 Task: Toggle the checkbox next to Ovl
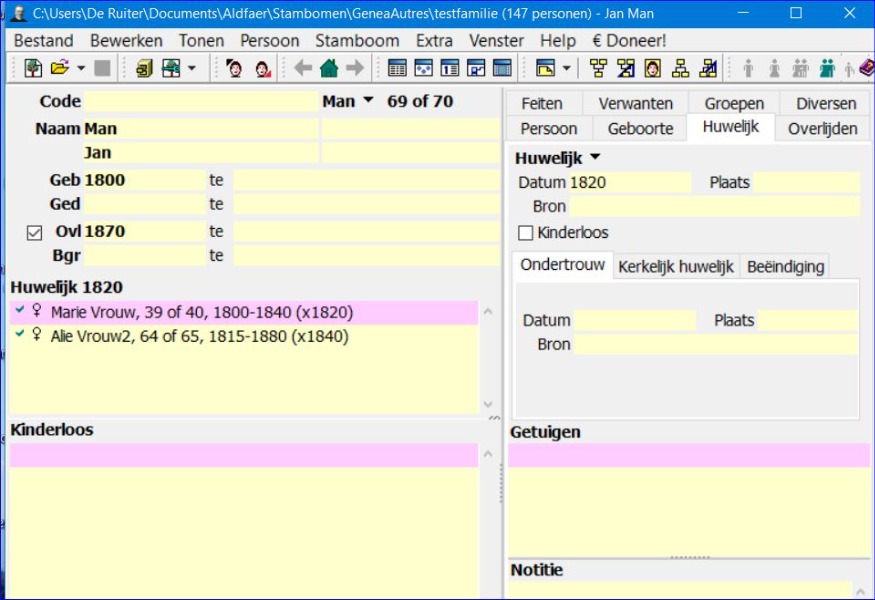click(35, 232)
